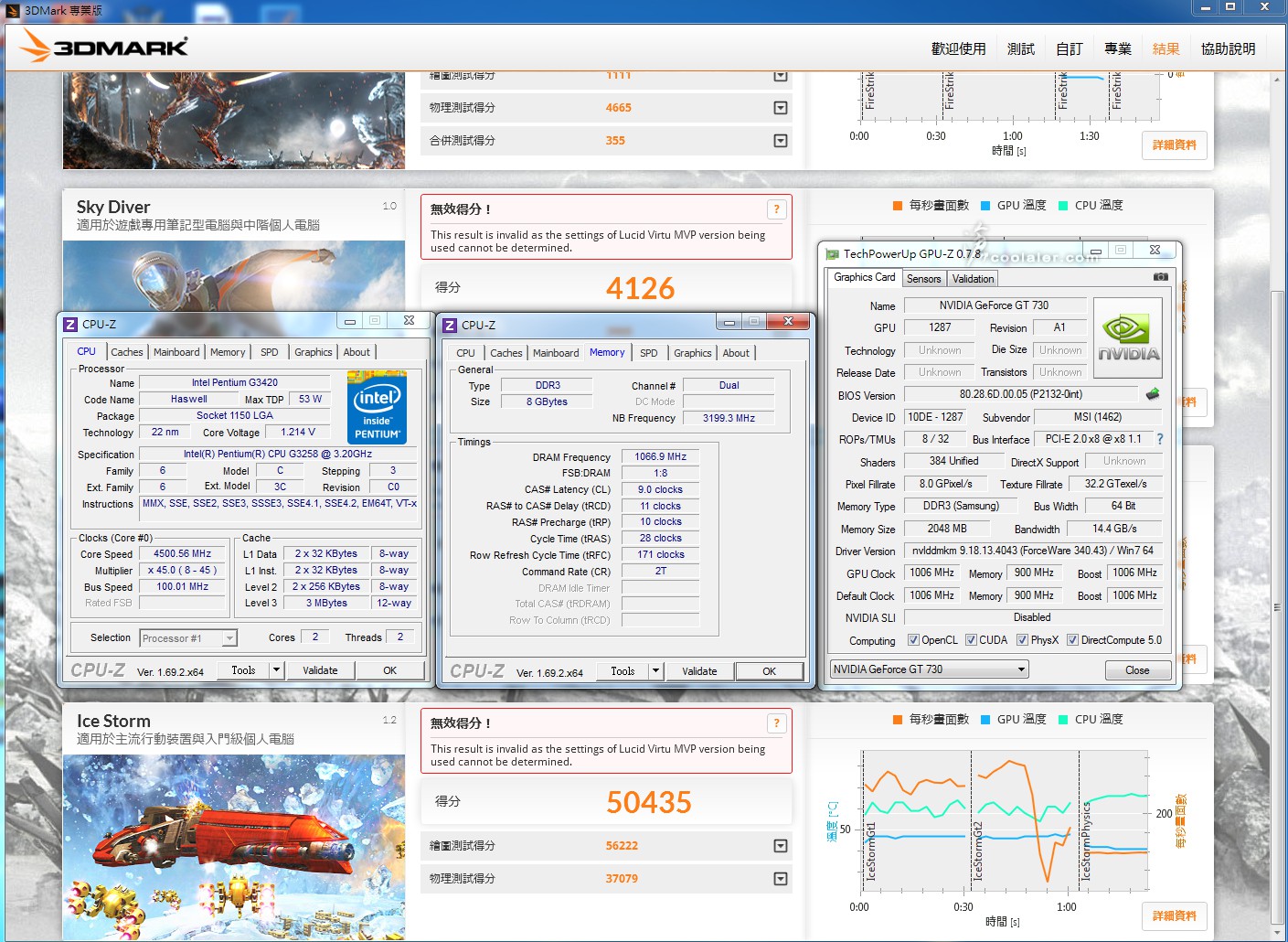Click Validate button in left CPU-Z
The image size is (1288, 942).
point(320,670)
